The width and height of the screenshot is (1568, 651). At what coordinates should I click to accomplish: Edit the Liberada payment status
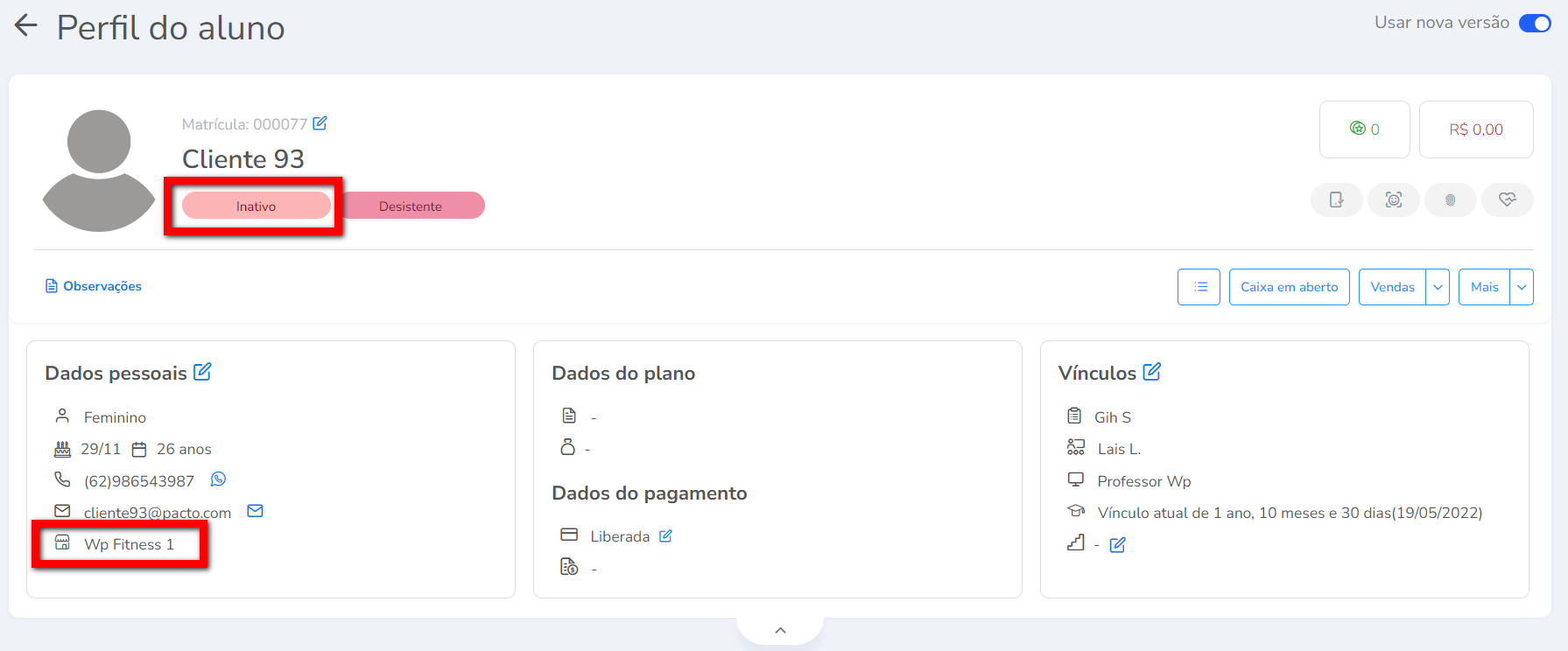pyautogui.click(x=665, y=535)
